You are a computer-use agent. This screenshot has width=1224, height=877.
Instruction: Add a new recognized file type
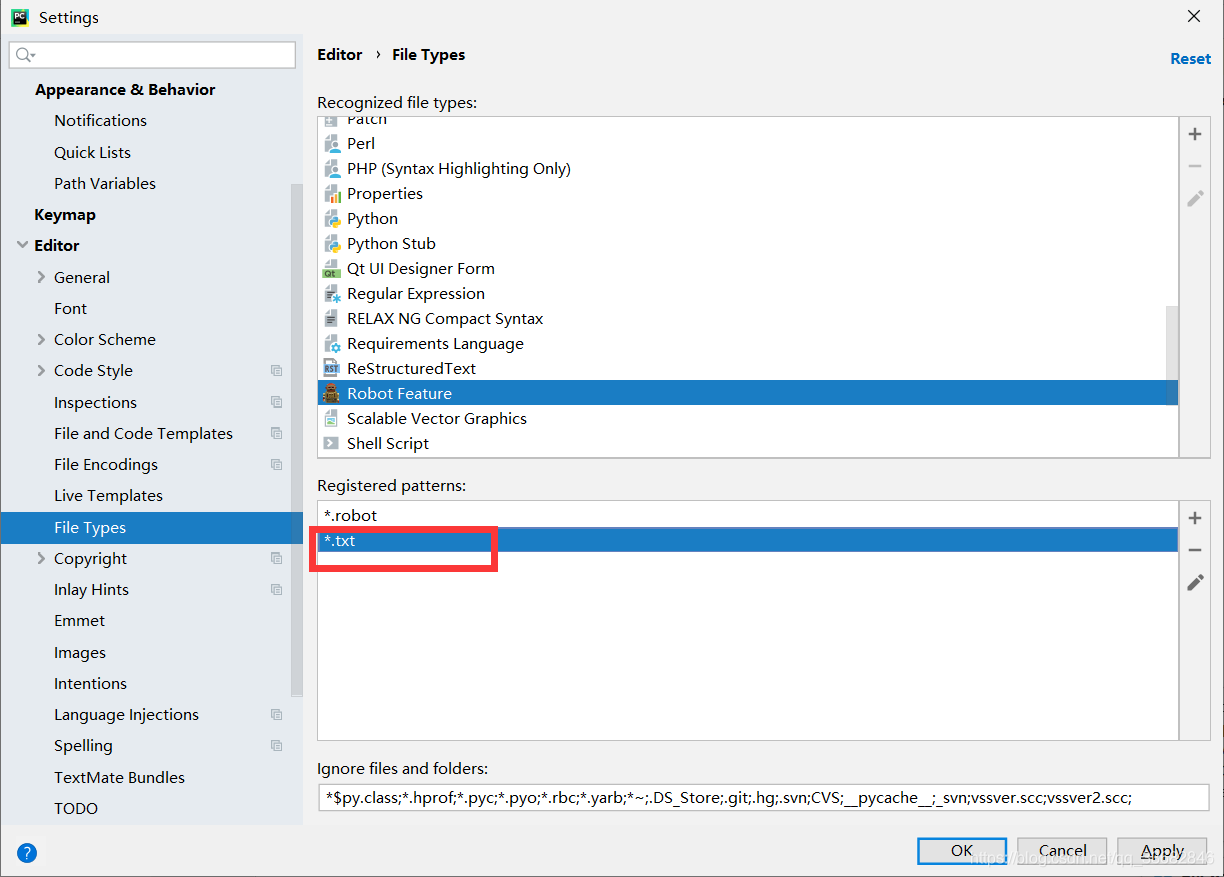(1195, 134)
